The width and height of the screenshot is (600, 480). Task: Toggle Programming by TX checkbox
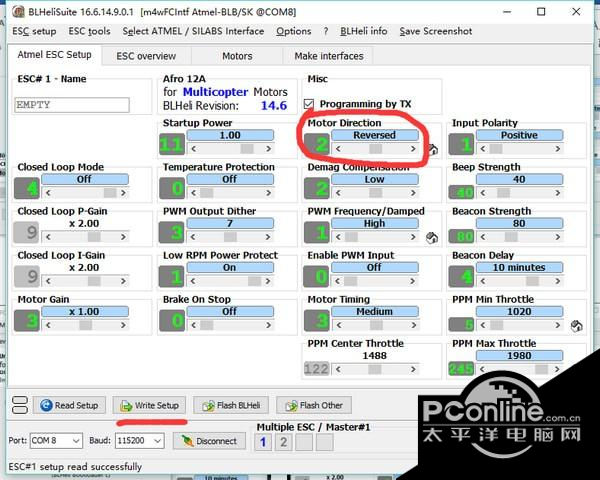point(309,104)
